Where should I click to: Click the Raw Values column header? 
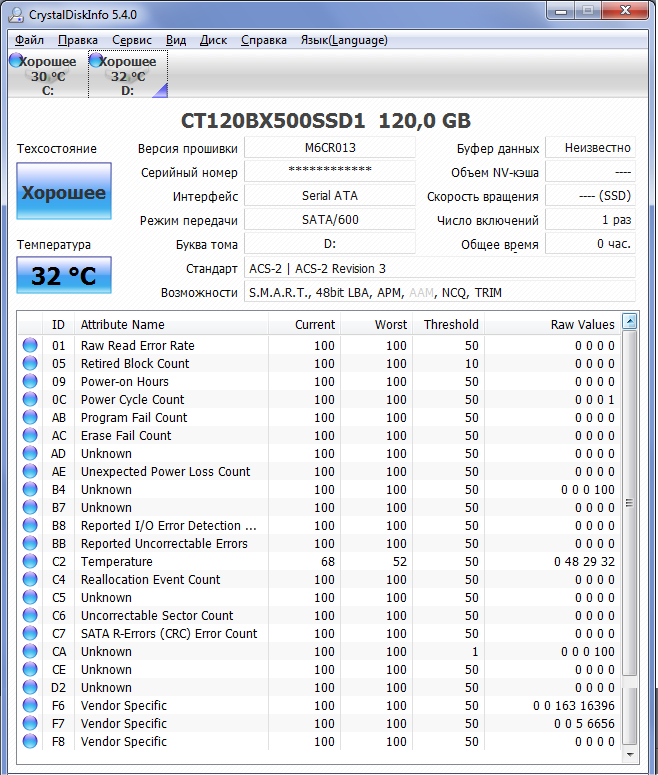[x=552, y=324]
